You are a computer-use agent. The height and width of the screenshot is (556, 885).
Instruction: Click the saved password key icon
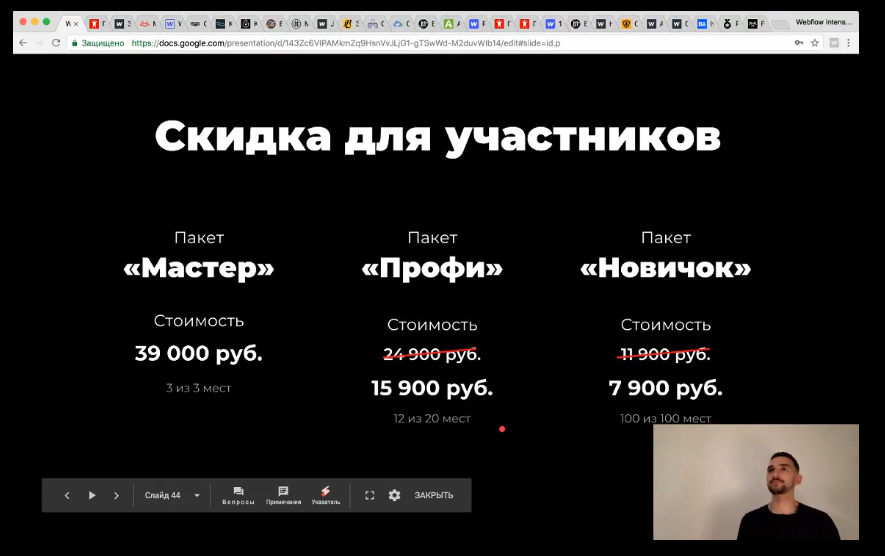click(x=798, y=43)
